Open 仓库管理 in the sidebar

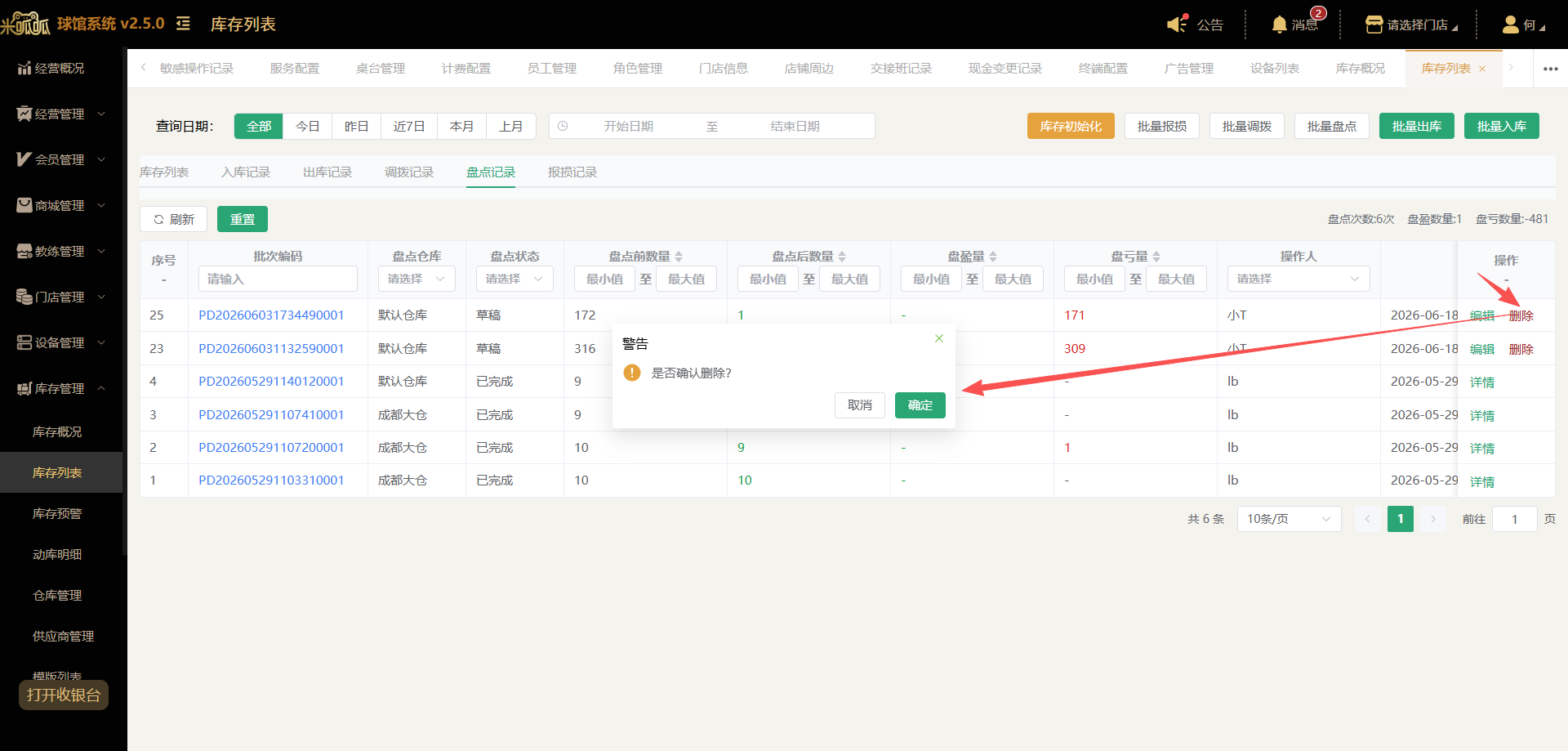click(61, 596)
